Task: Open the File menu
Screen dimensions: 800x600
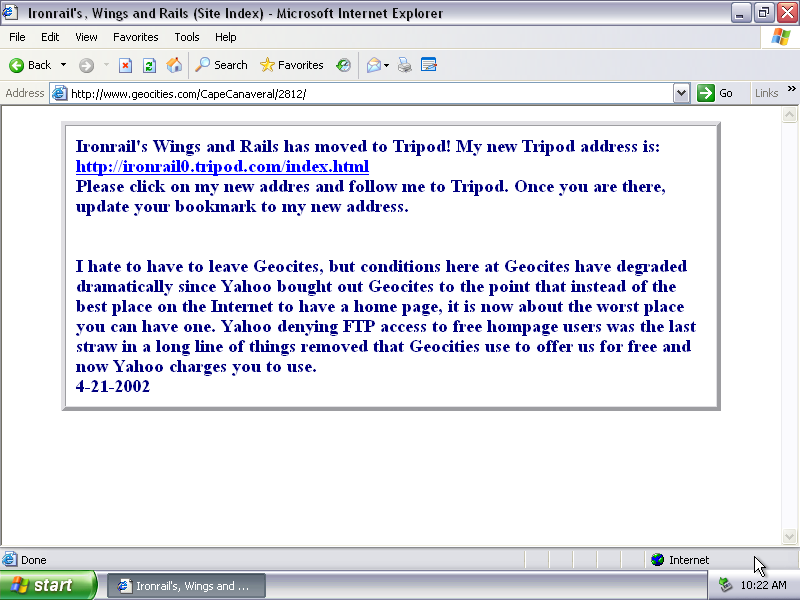Action: tap(17, 37)
